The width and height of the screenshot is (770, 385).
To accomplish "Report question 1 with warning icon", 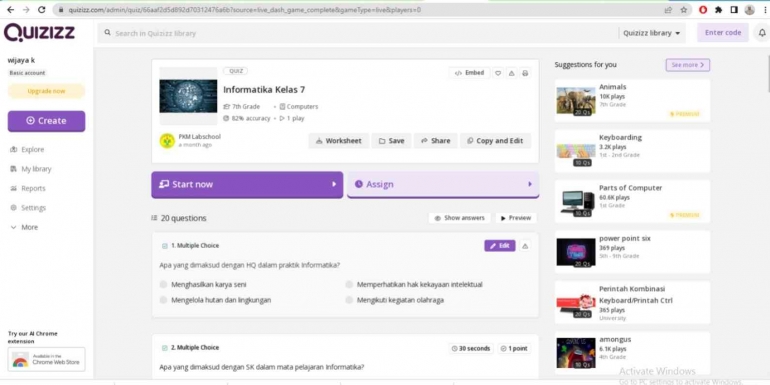I will [525, 246].
